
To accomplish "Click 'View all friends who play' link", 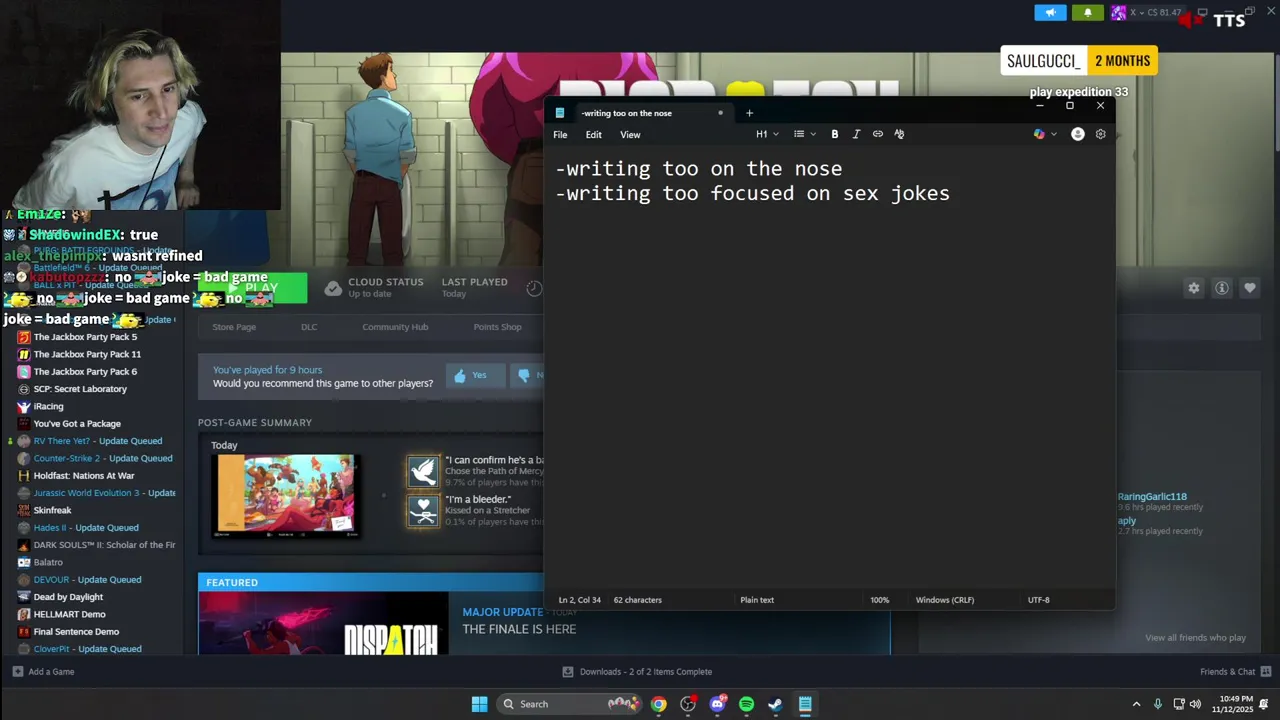I will pyautogui.click(x=1195, y=638).
